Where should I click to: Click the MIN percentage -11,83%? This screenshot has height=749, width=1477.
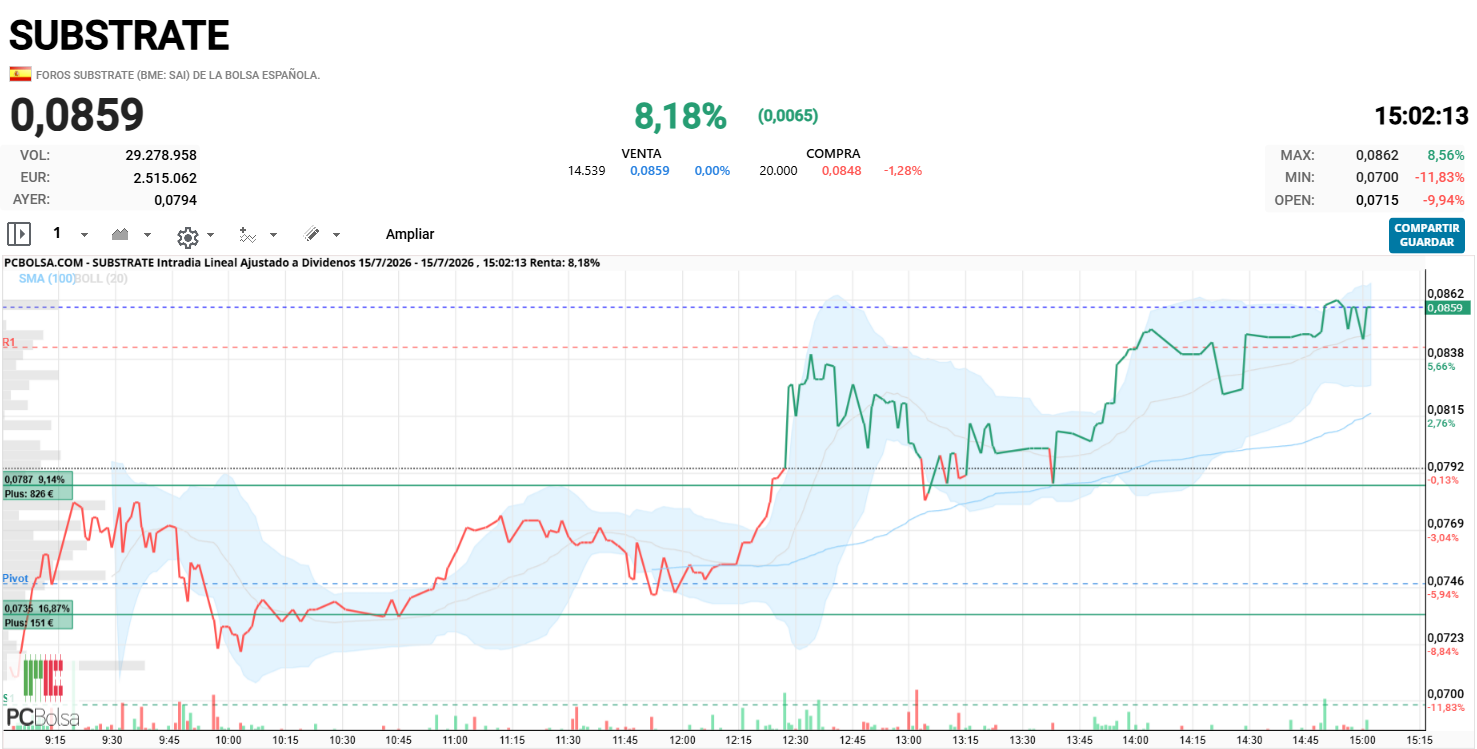pos(1440,178)
